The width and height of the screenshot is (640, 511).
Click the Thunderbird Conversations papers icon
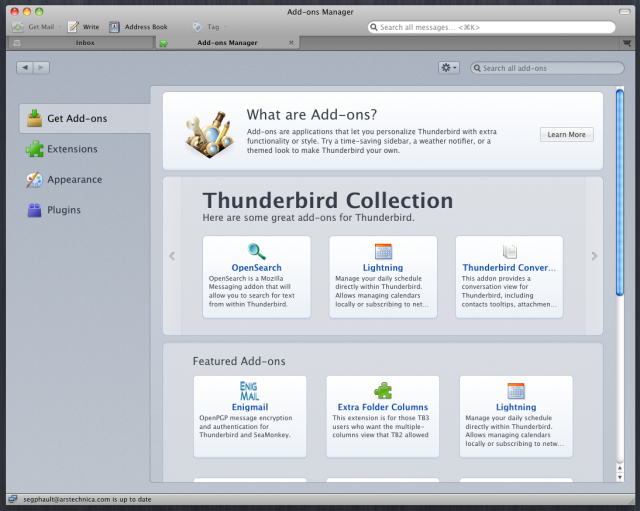pos(510,251)
